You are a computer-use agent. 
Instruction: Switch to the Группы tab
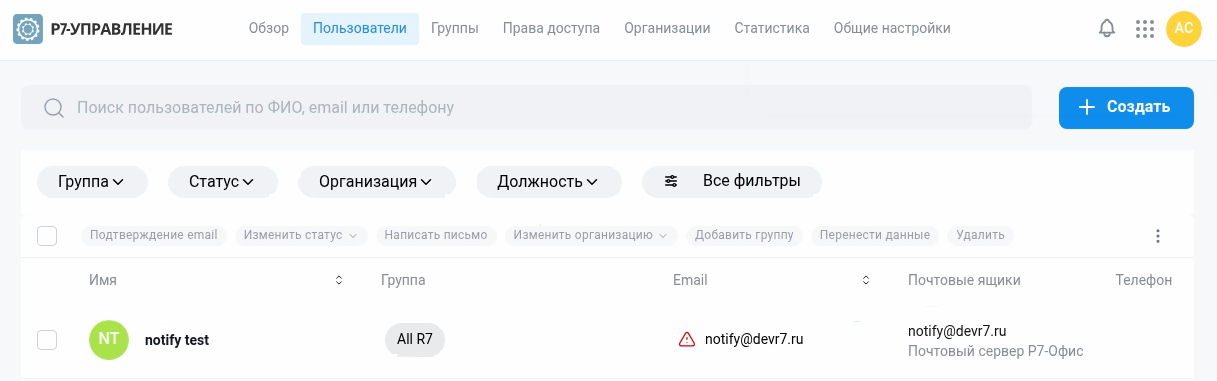tap(455, 28)
